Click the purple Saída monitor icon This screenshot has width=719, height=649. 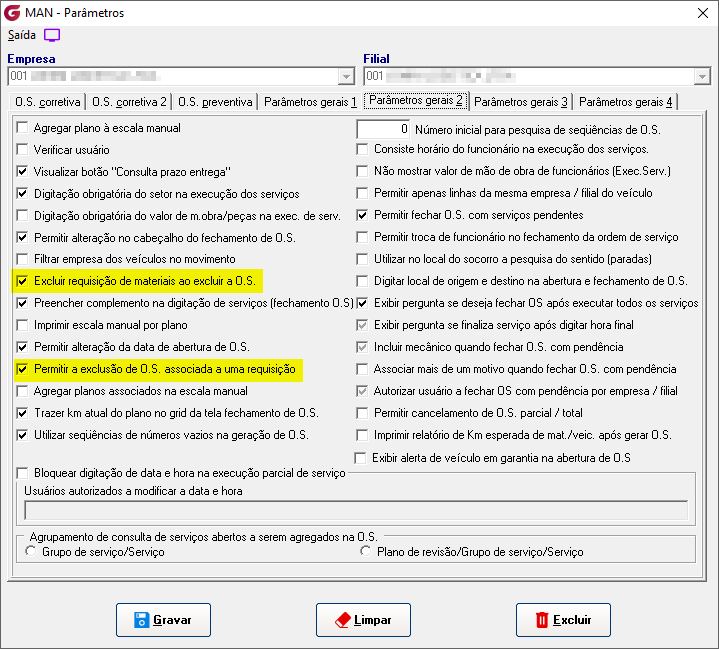(x=52, y=35)
